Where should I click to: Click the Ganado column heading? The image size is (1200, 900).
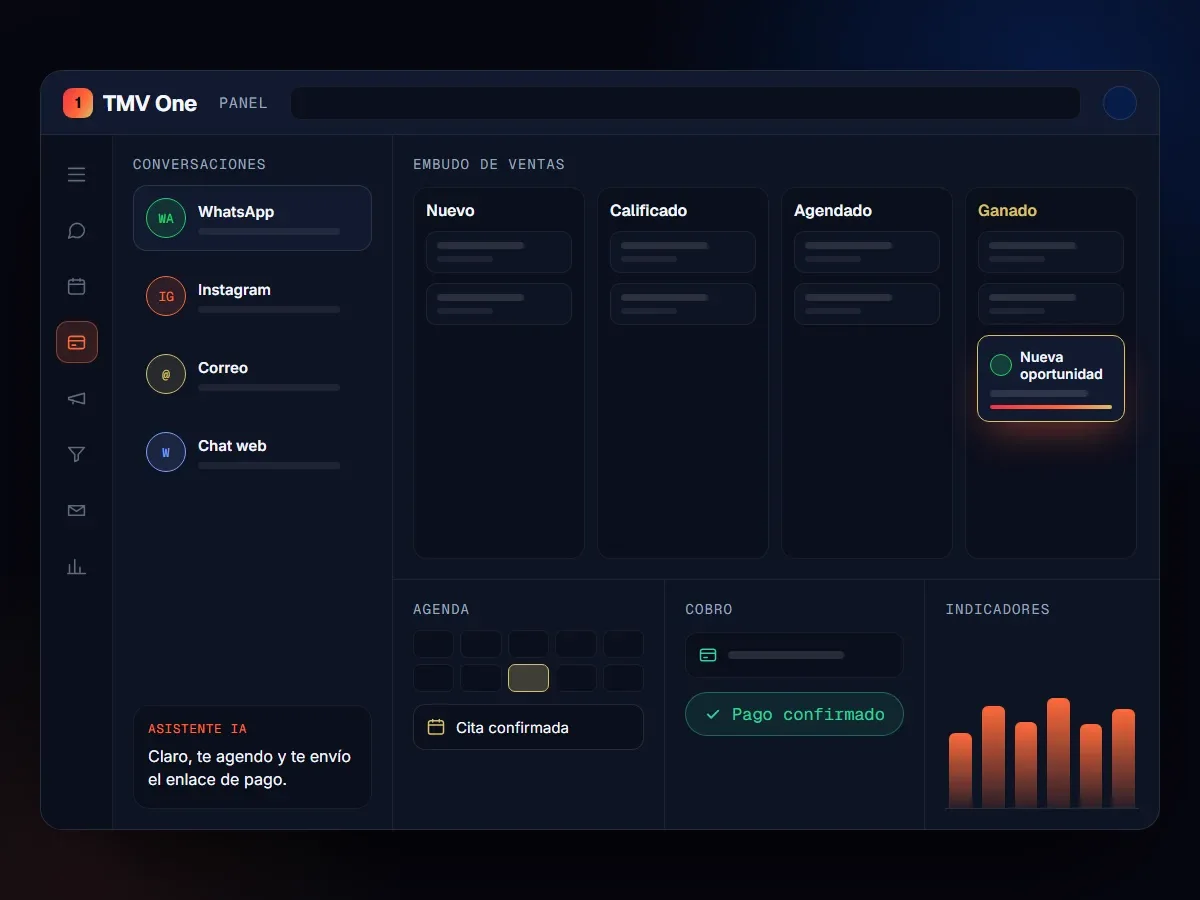[1007, 211]
